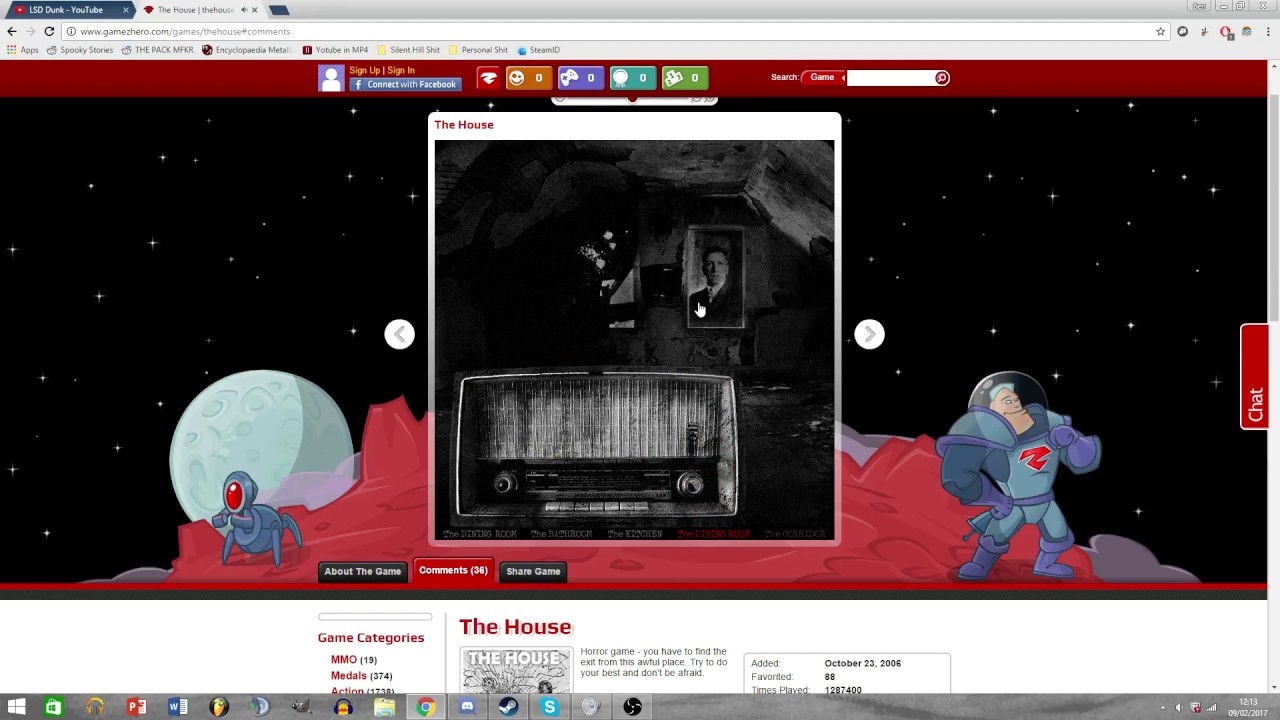
Task: Open the red Chat side panel
Action: 1254,377
